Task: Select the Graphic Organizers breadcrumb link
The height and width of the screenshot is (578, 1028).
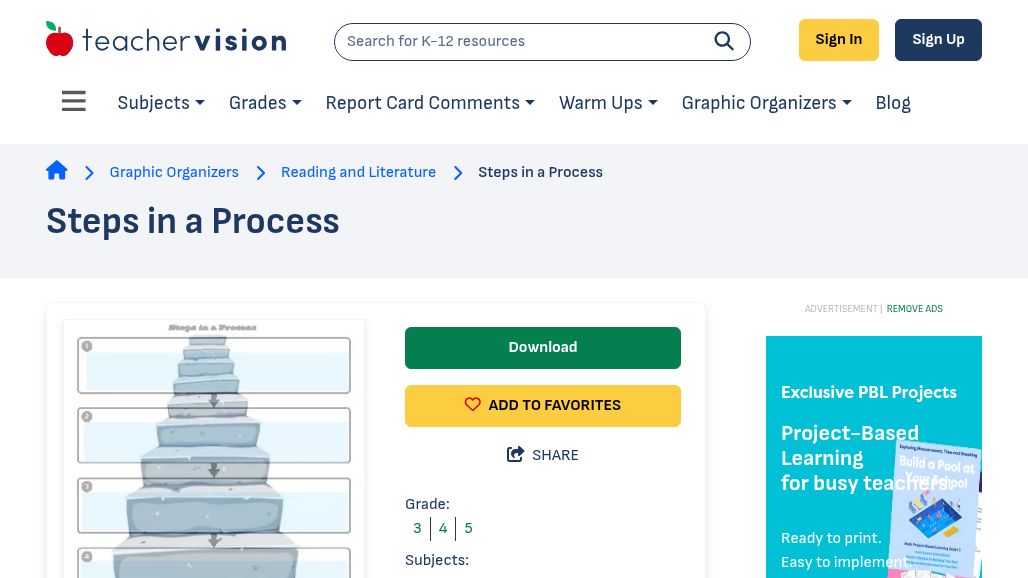Action: pos(174,172)
